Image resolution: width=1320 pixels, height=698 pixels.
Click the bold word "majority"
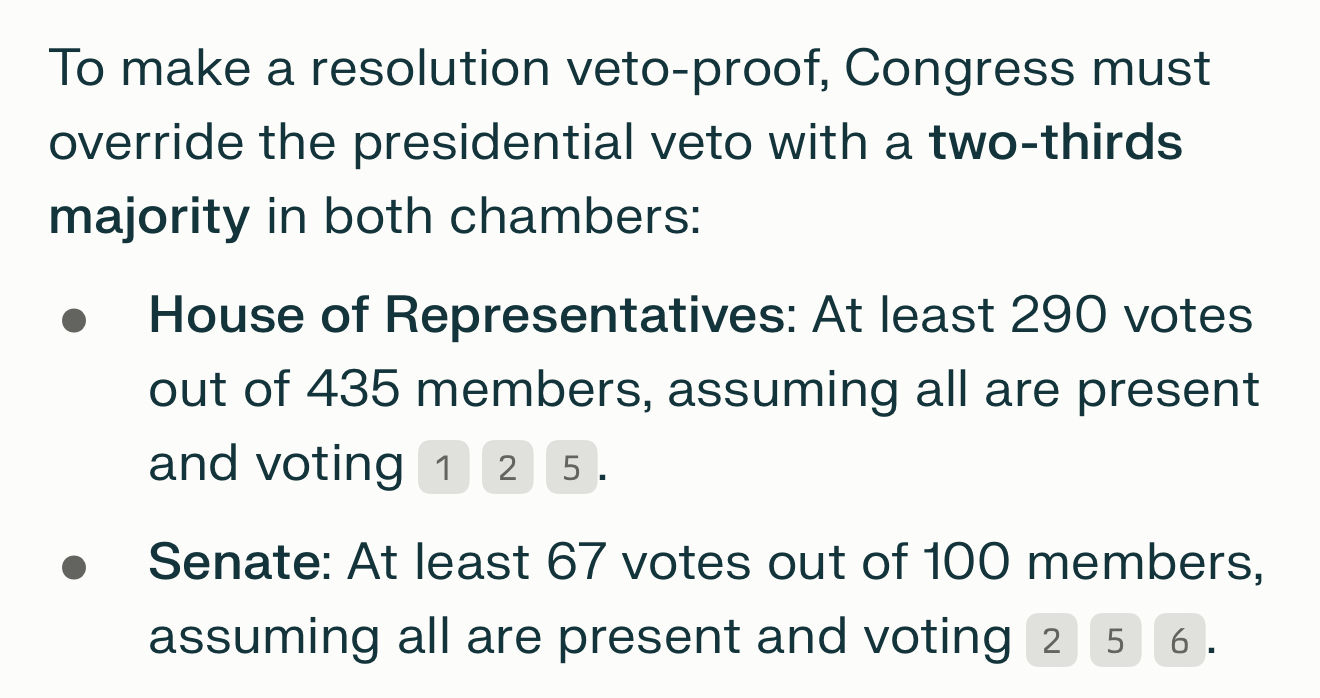(x=149, y=217)
